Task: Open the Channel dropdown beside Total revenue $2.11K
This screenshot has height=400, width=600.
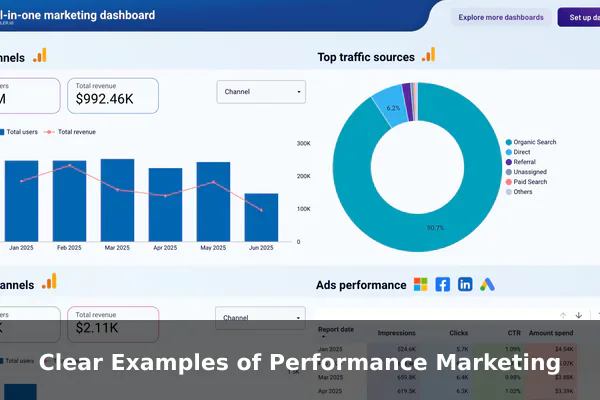Action: click(260, 318)
